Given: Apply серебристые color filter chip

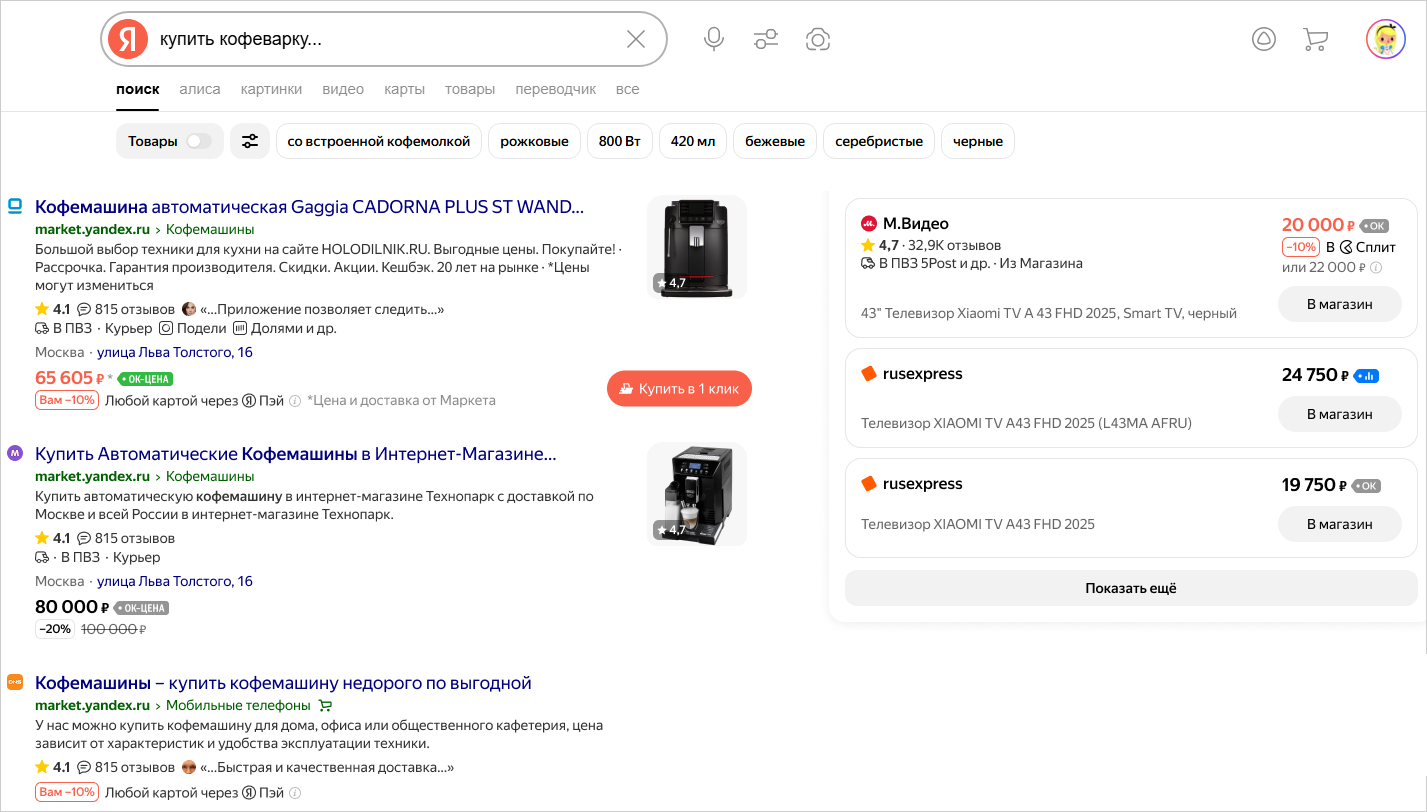Looking at the screenshot, I should [879, 141].
